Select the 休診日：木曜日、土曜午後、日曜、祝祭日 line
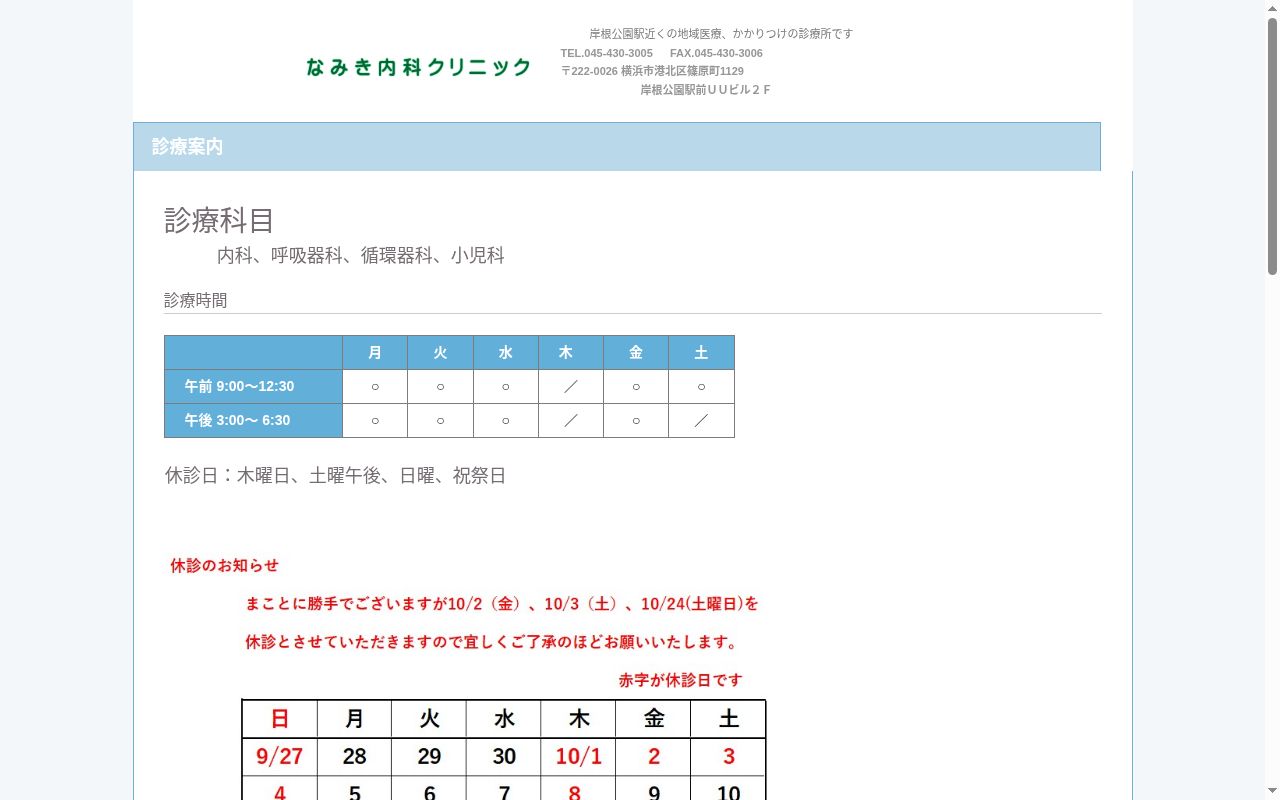1280x800 pixels. click(335, 476)
